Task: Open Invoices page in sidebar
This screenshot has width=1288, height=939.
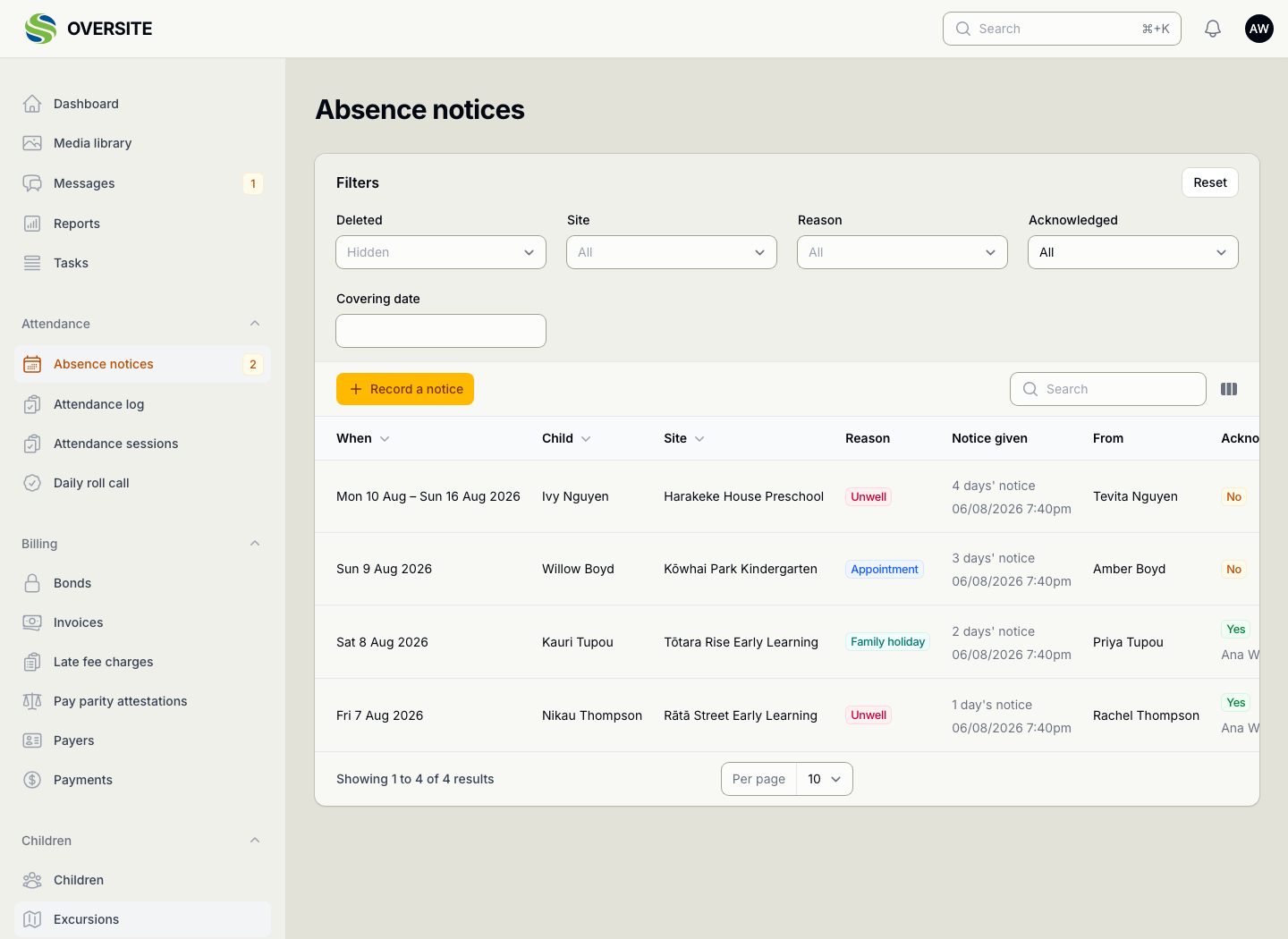Action: (x=142, y=622)
